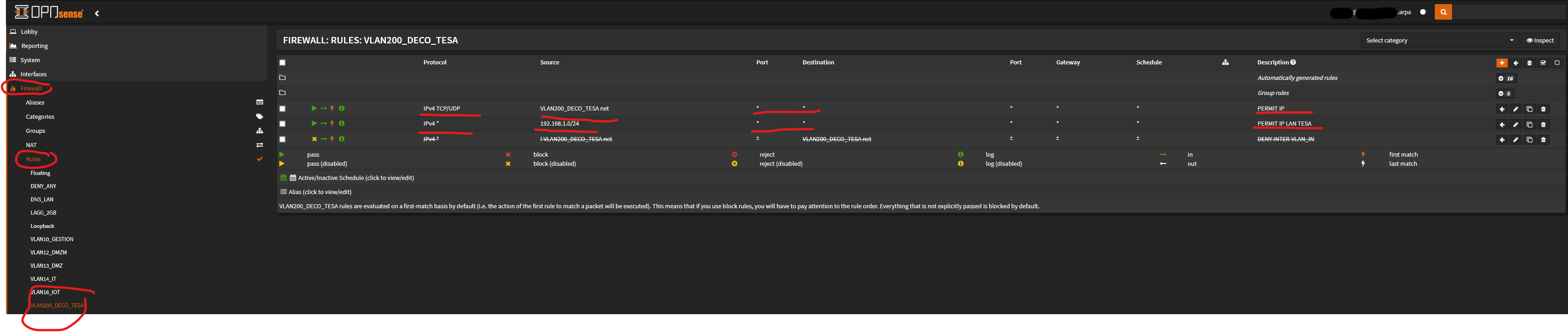
Task: Click the orange add rule plus button
Action: [1502, 63]
